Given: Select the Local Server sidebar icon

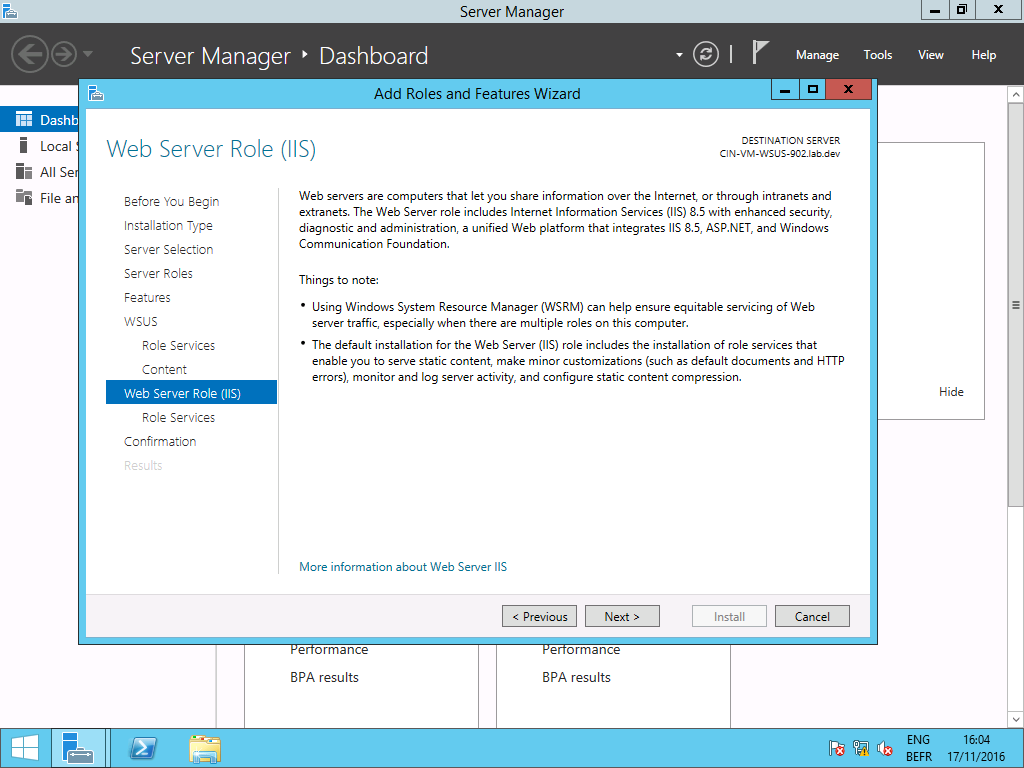Looking at the screenshot, I should coord(24,146).
